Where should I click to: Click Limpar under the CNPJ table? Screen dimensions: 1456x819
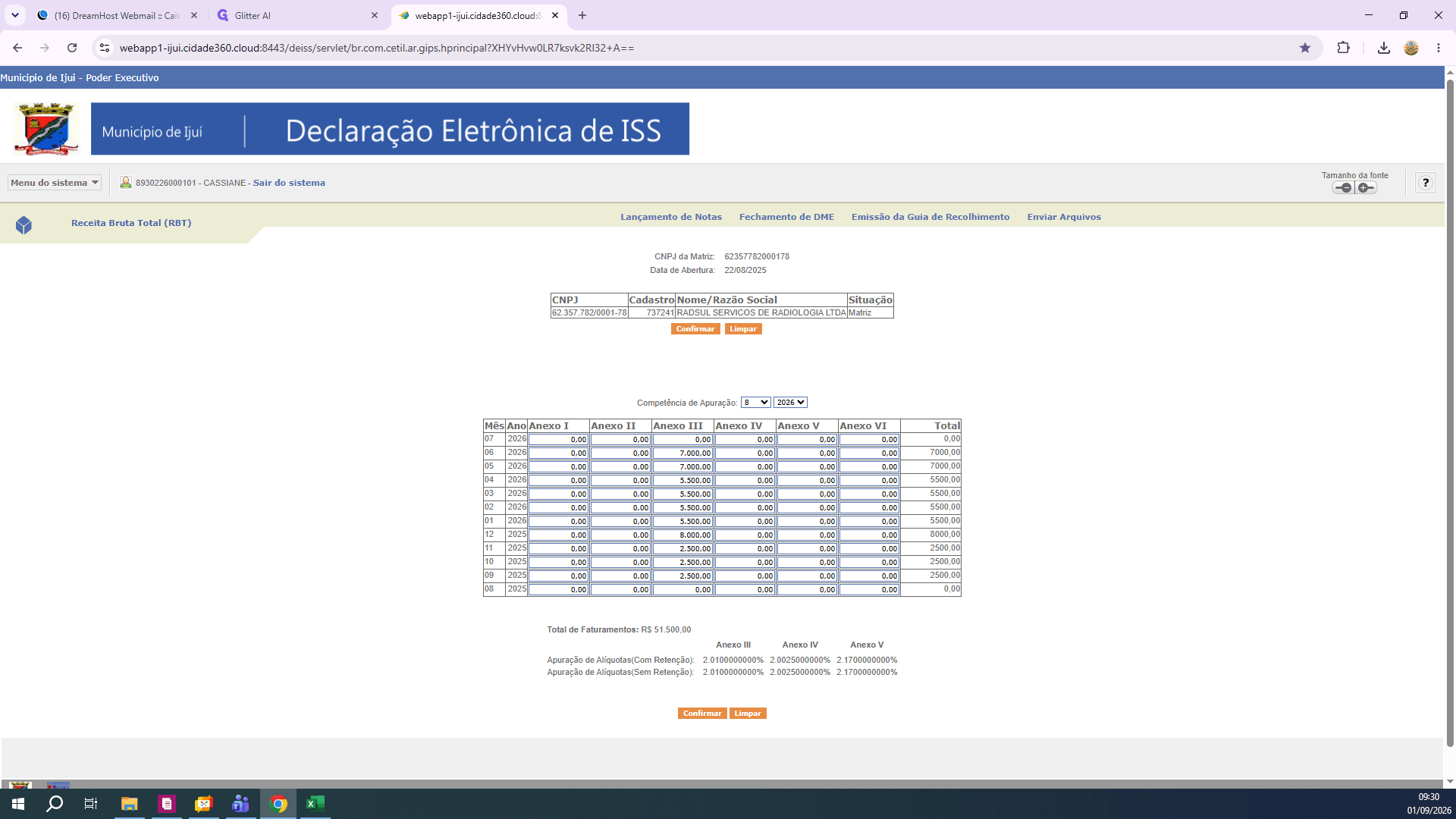coord(743,329)
